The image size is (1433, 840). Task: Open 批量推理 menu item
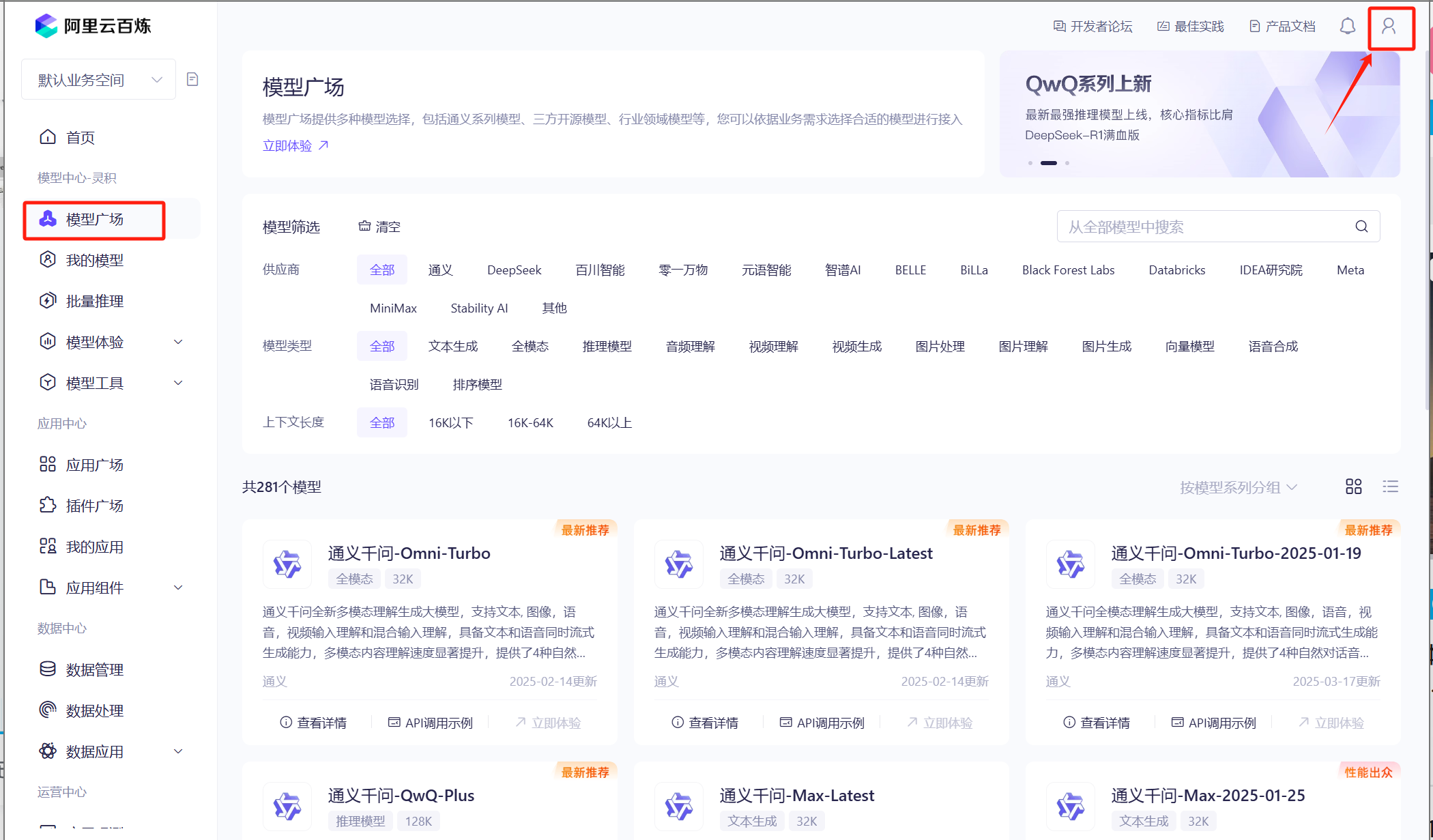point(94,301)
